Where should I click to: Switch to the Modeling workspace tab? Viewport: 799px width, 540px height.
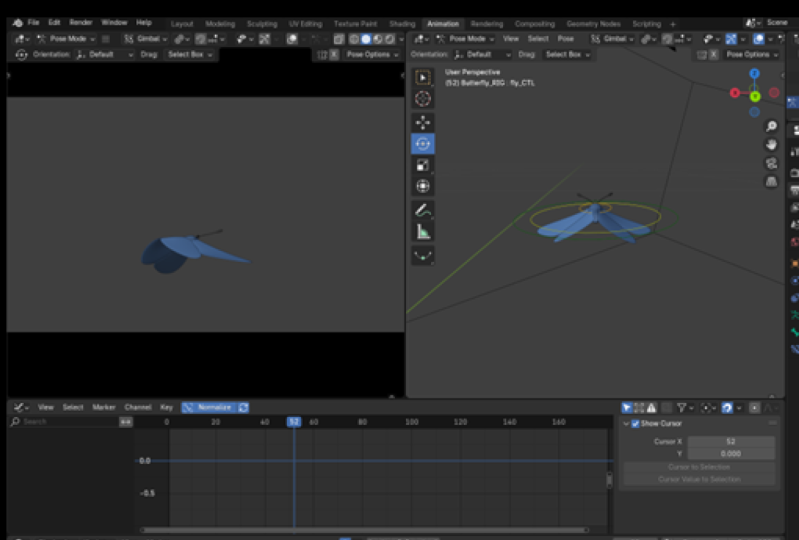coord(220,24)
